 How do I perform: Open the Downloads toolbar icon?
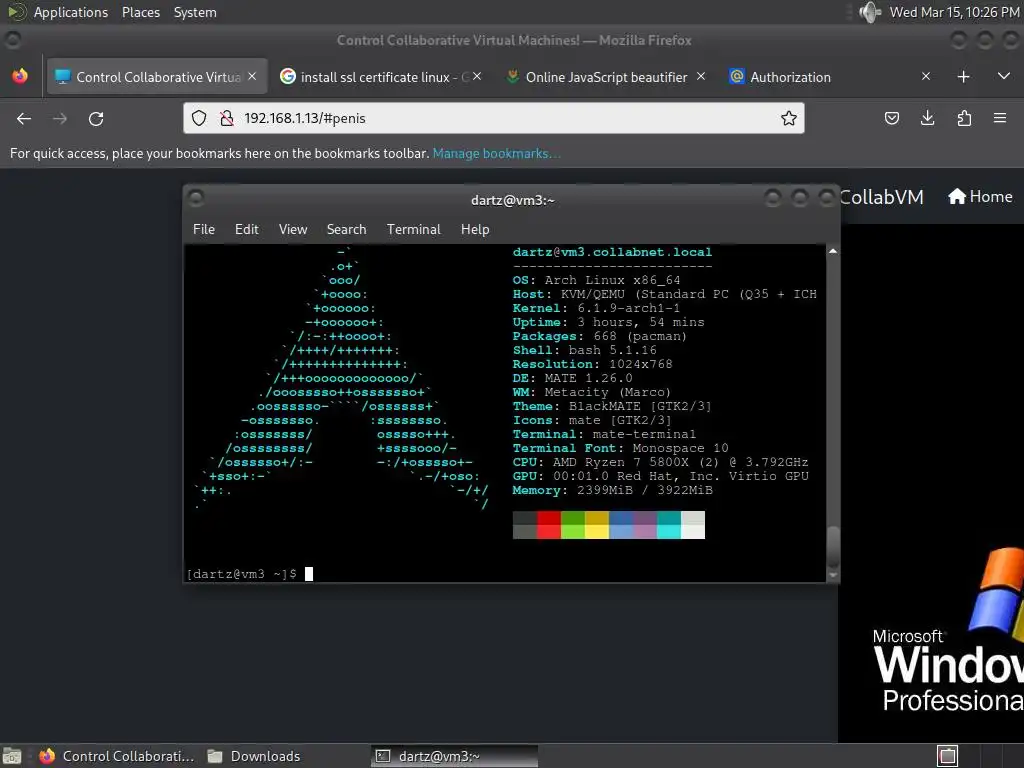click(927, 118)
